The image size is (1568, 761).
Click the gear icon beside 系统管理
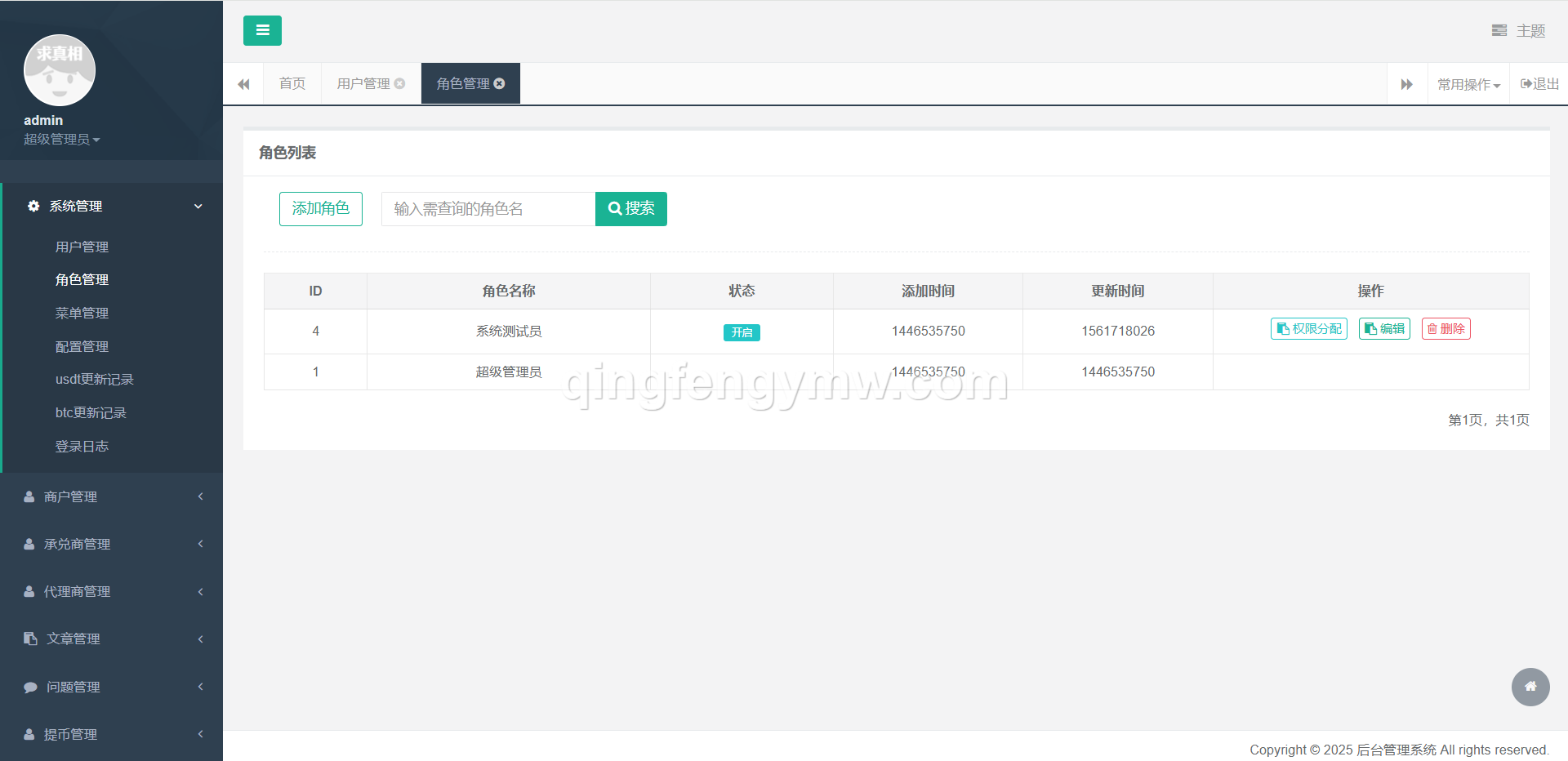[x=33, y=206]
